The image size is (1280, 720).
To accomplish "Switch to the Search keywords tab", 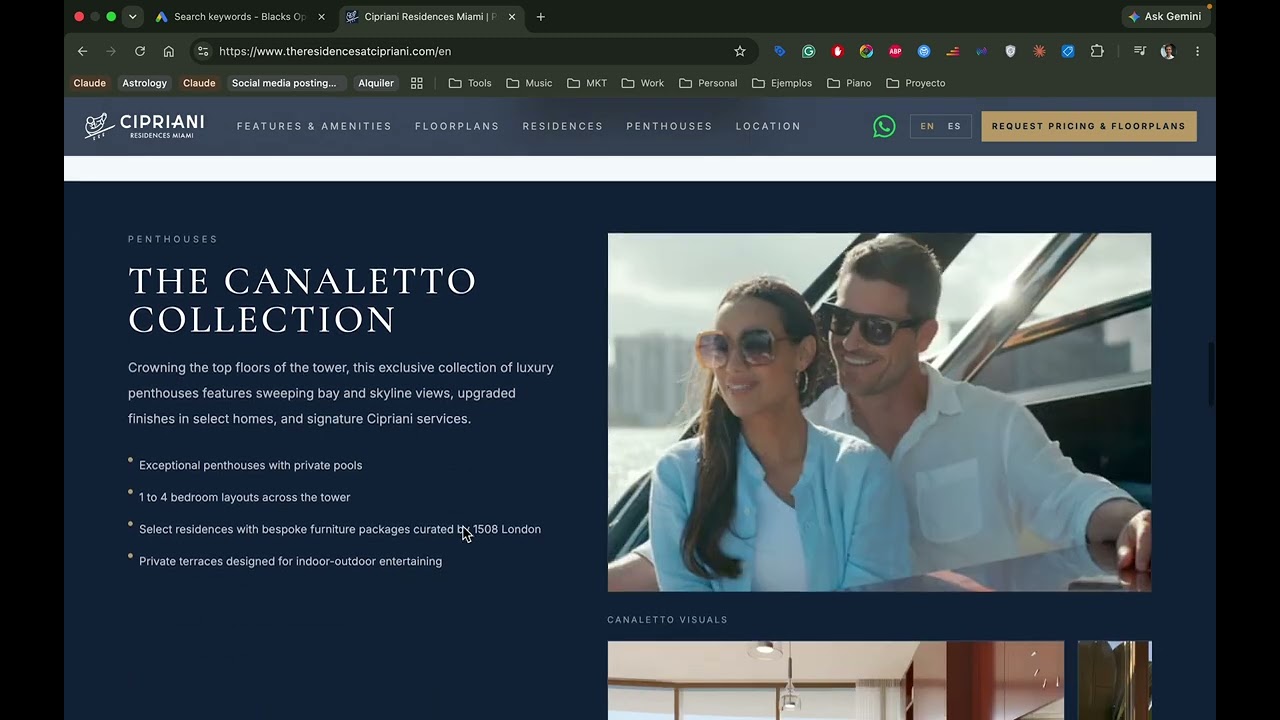I will (240, 17).
